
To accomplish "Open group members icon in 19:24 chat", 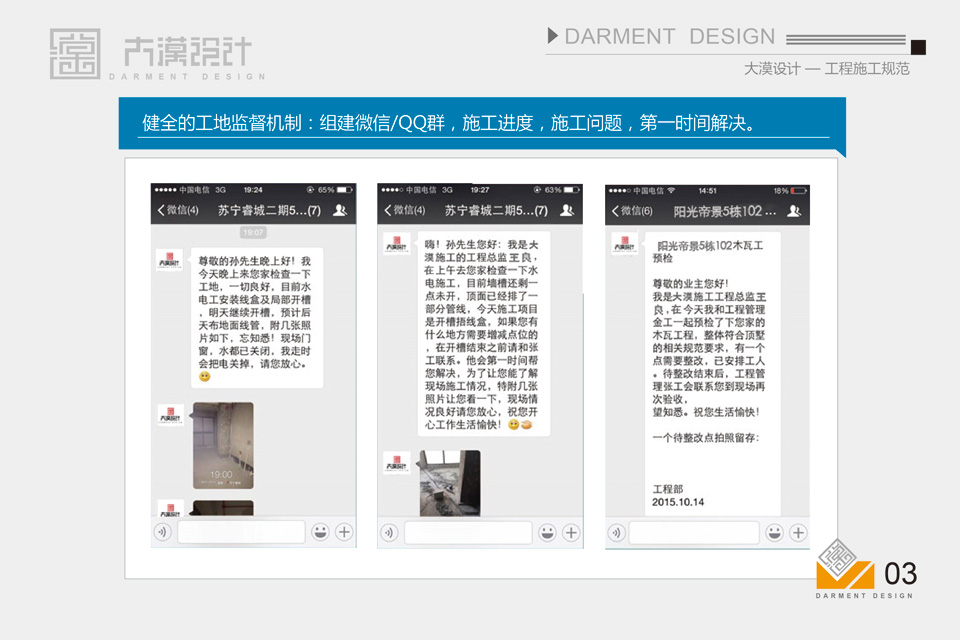I will click(340, 210).
